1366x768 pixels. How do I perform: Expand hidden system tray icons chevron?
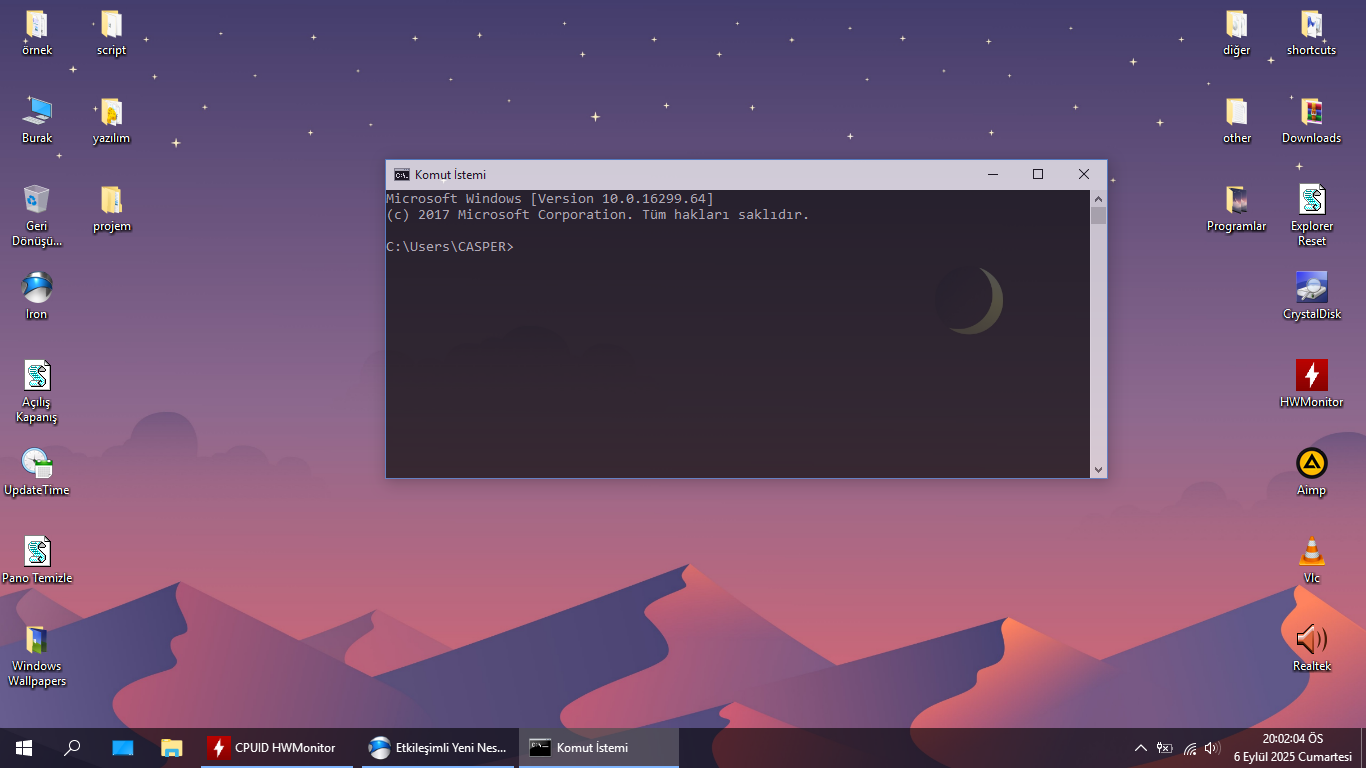[1140, 748]
